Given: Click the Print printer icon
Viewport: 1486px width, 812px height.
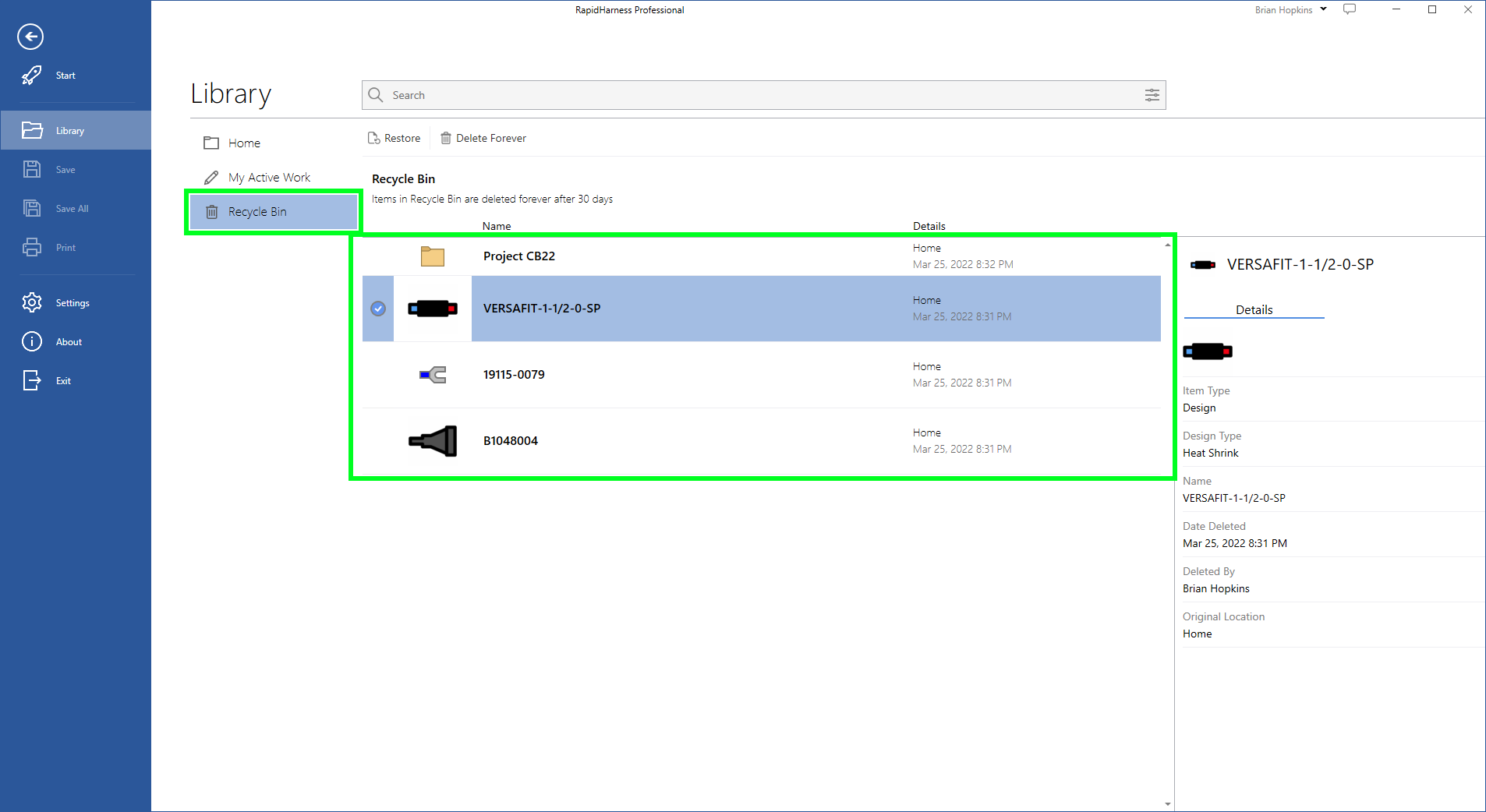Looking at the screenshot, I should (x=32, y=247).
